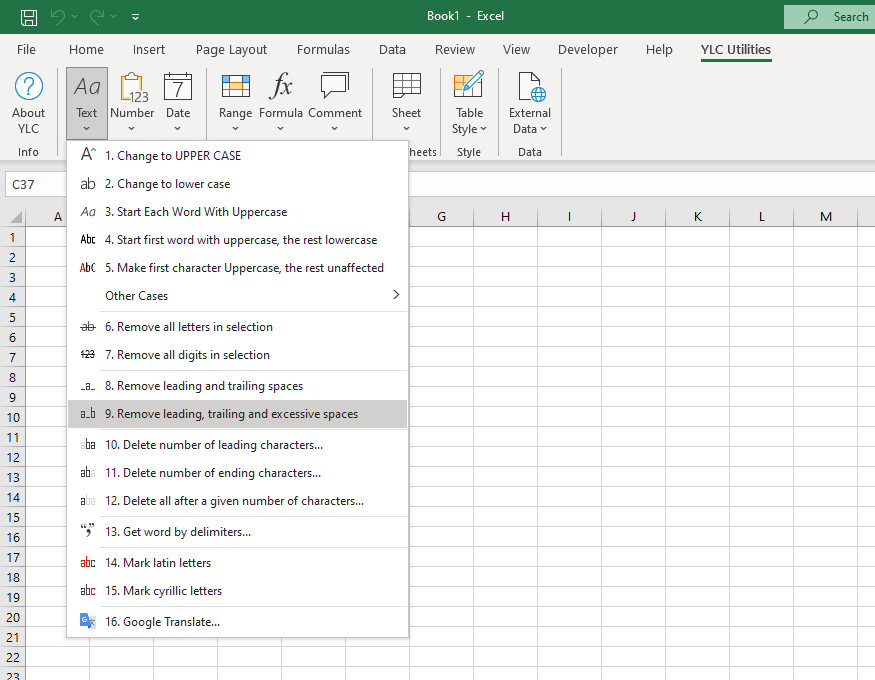Switch to the Developer ribbon tab
This screenshot has height=680, width=875.
pyautogui.click(x=588, y=49)
